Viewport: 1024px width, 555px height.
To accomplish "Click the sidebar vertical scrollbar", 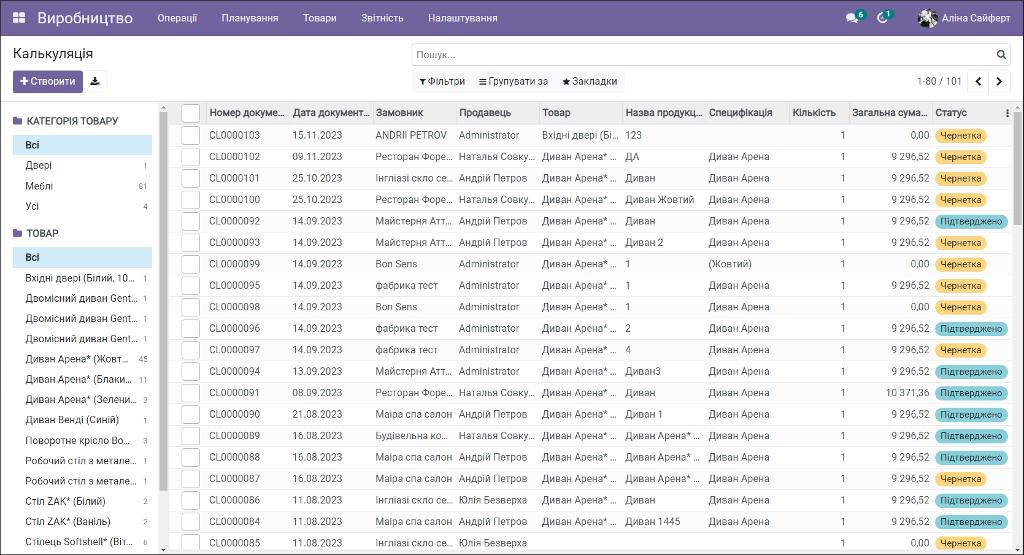I will 163,300.
